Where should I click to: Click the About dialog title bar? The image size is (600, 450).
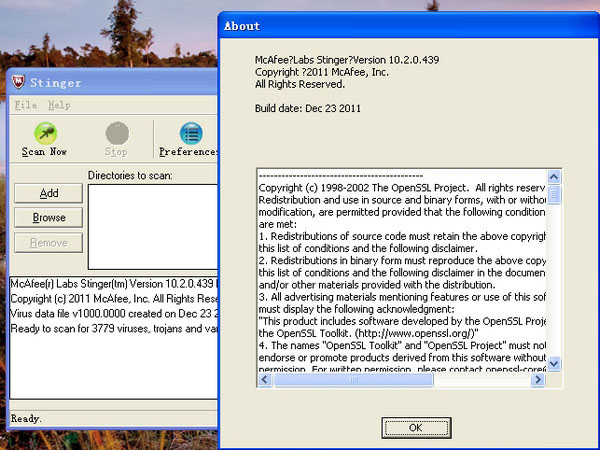tap(400, 26)
